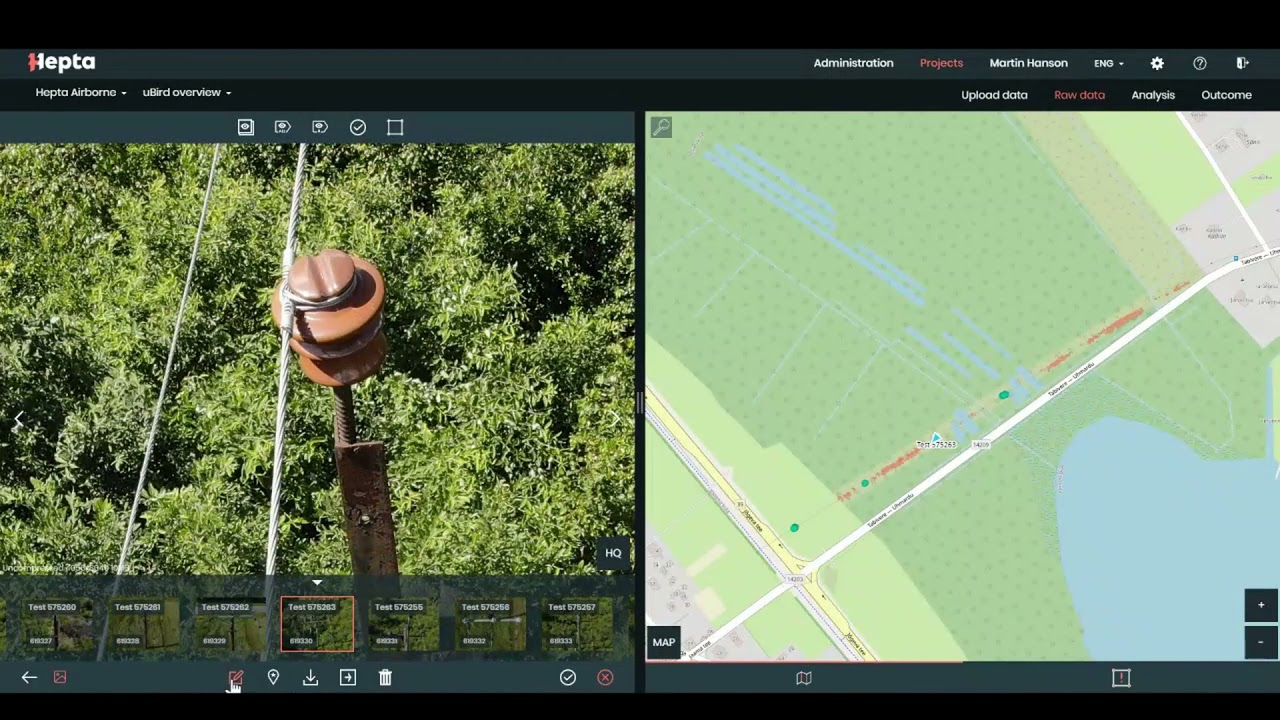Image resolution: width=1280 pixels, height=720 pixels.
Task: Click the red cancel X circle icon
Action: pyautogui.click(x=605, y=678)
